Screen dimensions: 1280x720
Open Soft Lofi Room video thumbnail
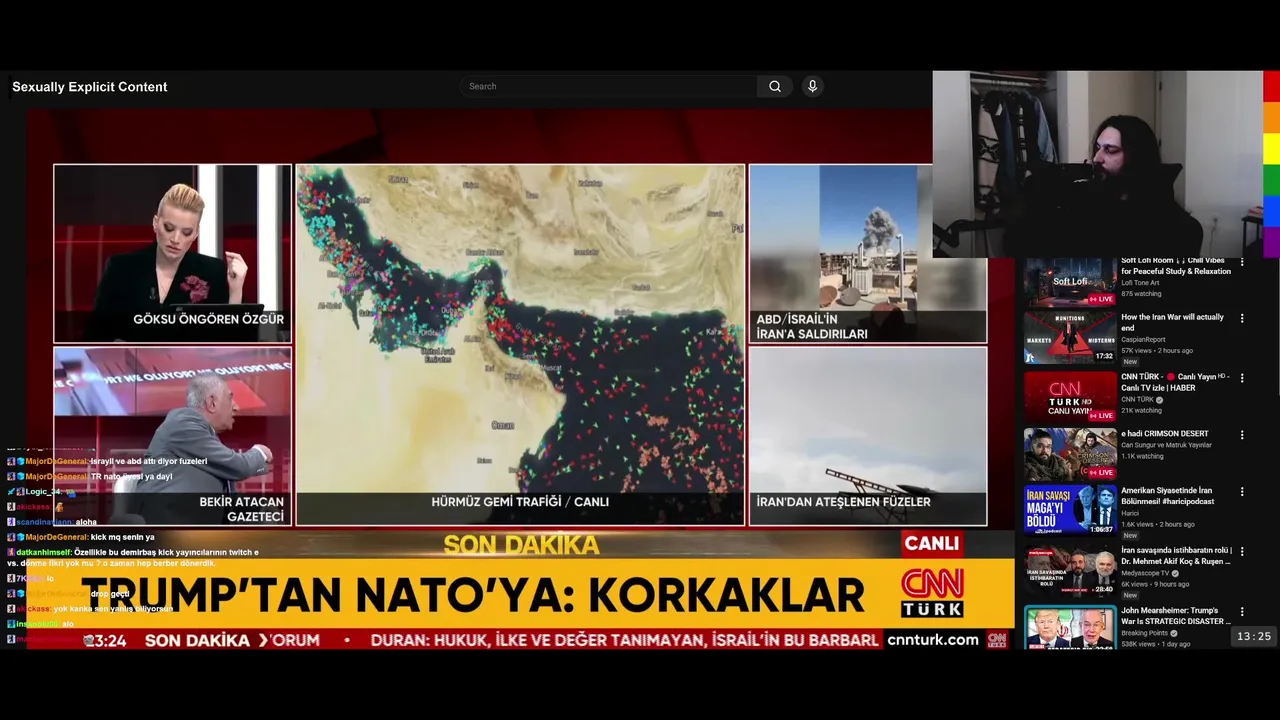click(x=1070, y=281)
